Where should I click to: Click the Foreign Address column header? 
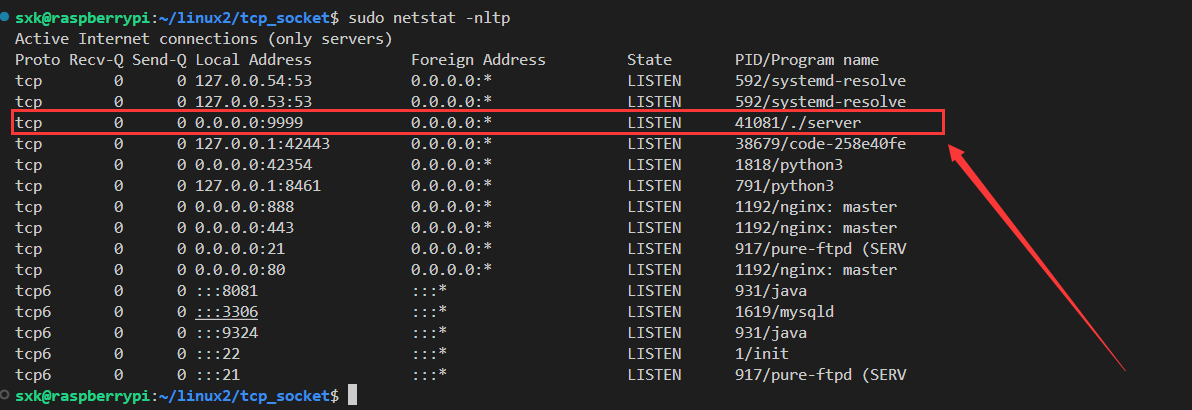478,59
